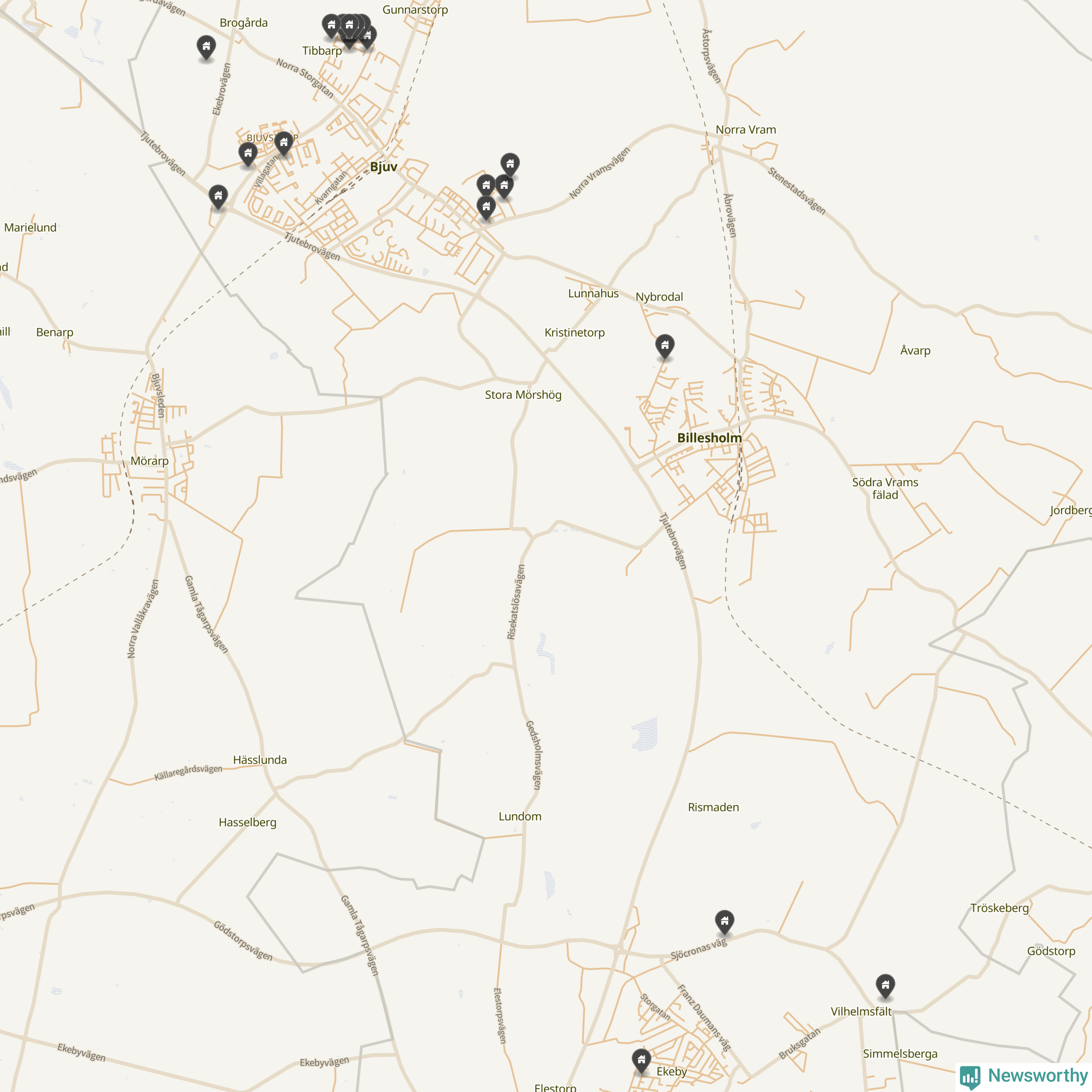Click southernmost house marker east of Bjuv

(486, 208)
